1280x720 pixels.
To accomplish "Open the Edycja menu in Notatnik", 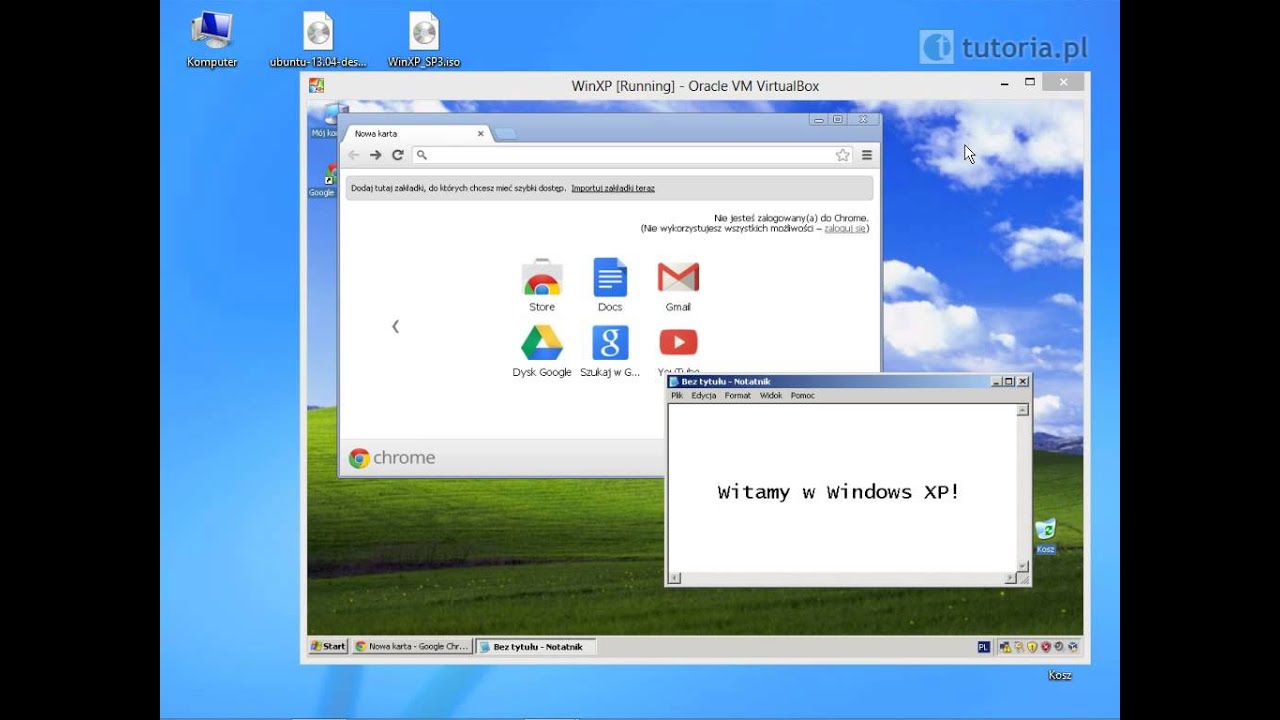I will [x=704, y=396].
